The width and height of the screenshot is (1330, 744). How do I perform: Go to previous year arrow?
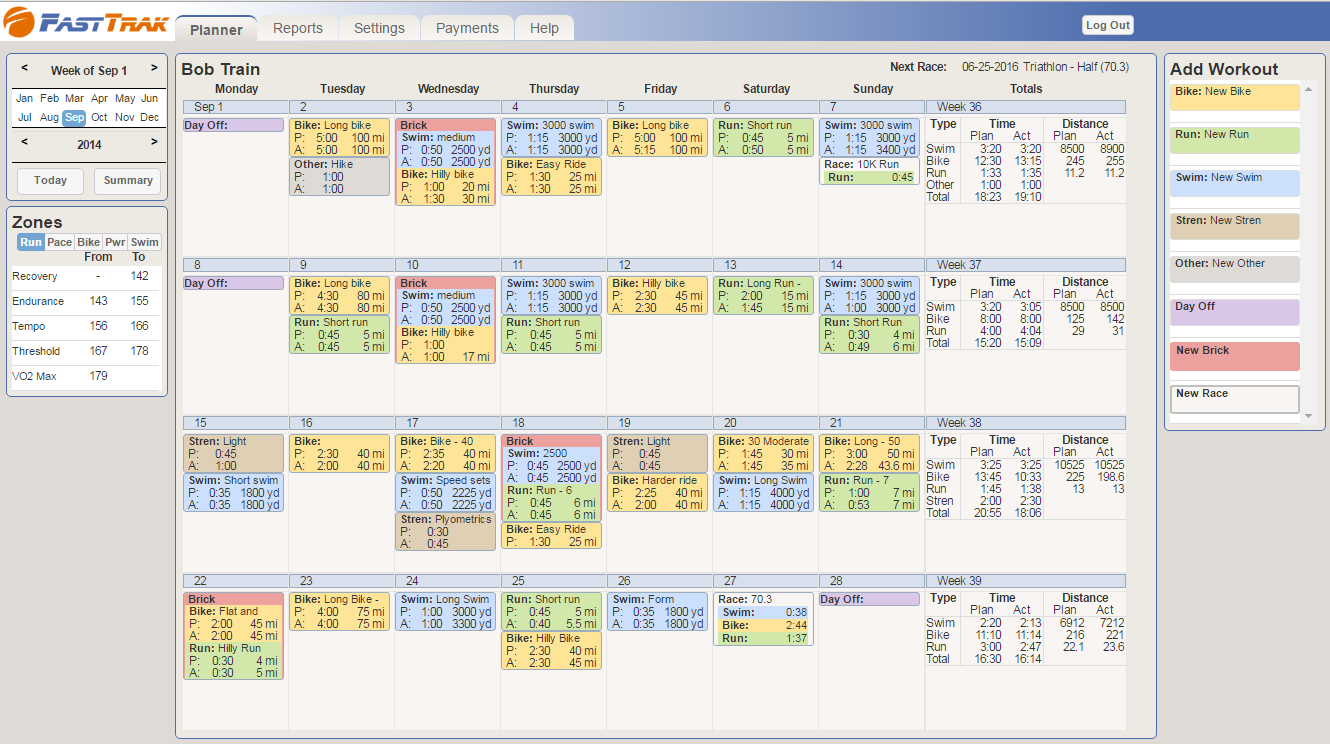(25, 142)
